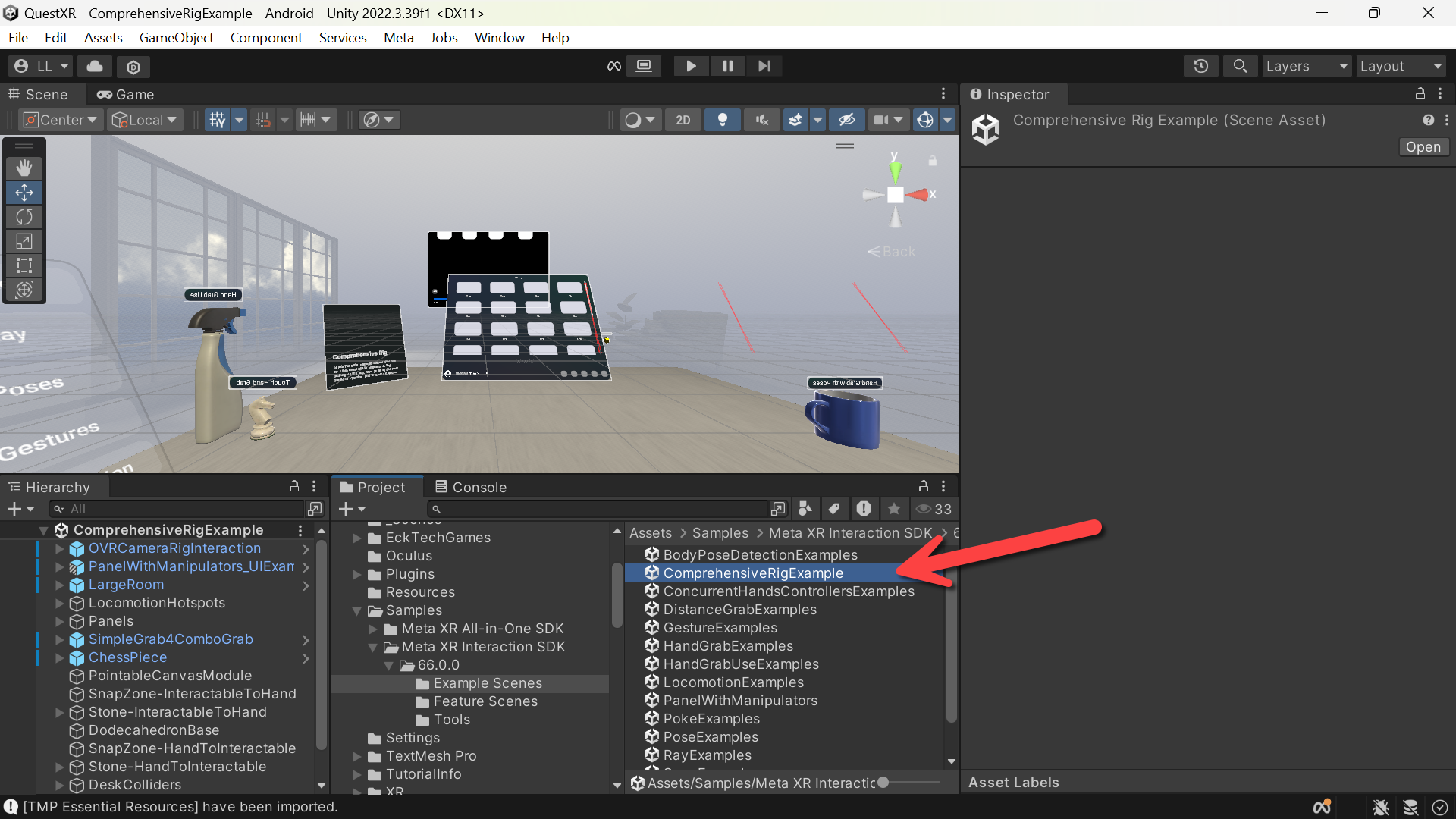
Task: Select the Scale tool
Action: [24, 241]
